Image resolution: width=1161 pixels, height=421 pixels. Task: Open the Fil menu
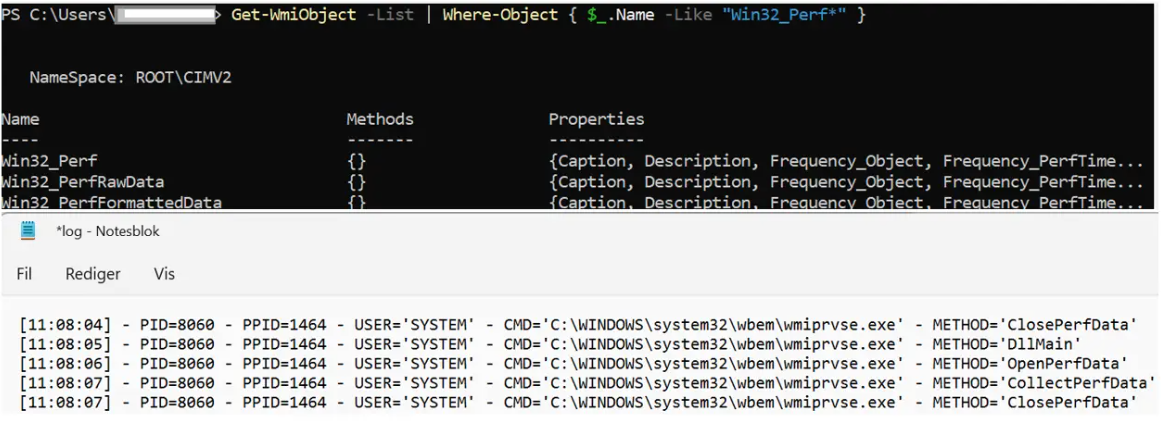coord(25,274)
